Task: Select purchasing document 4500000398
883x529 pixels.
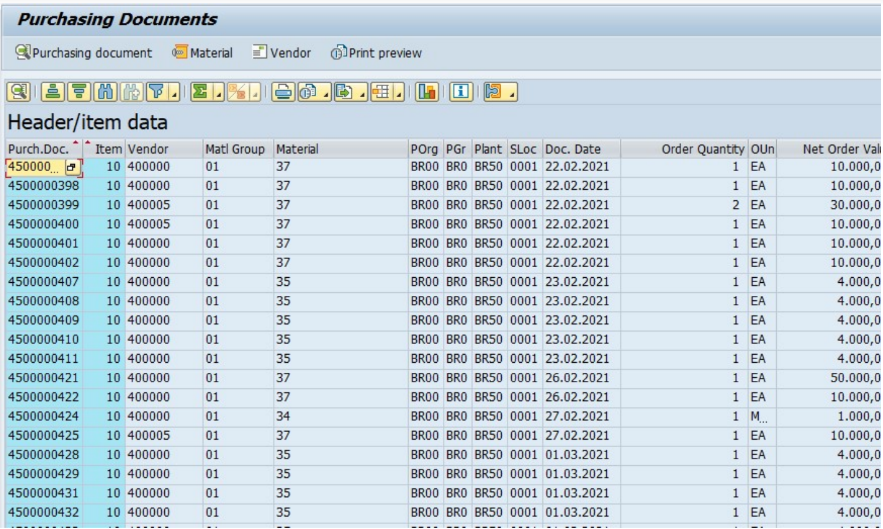Action: pos(43,186)
